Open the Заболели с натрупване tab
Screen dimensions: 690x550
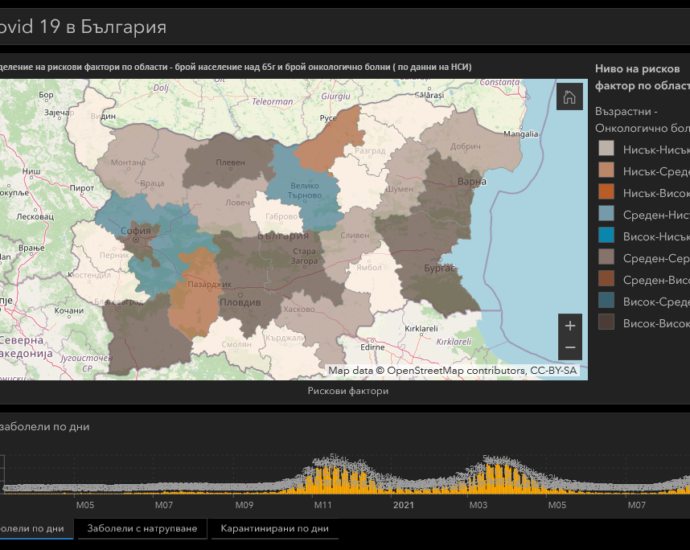(x=142, y=528)
